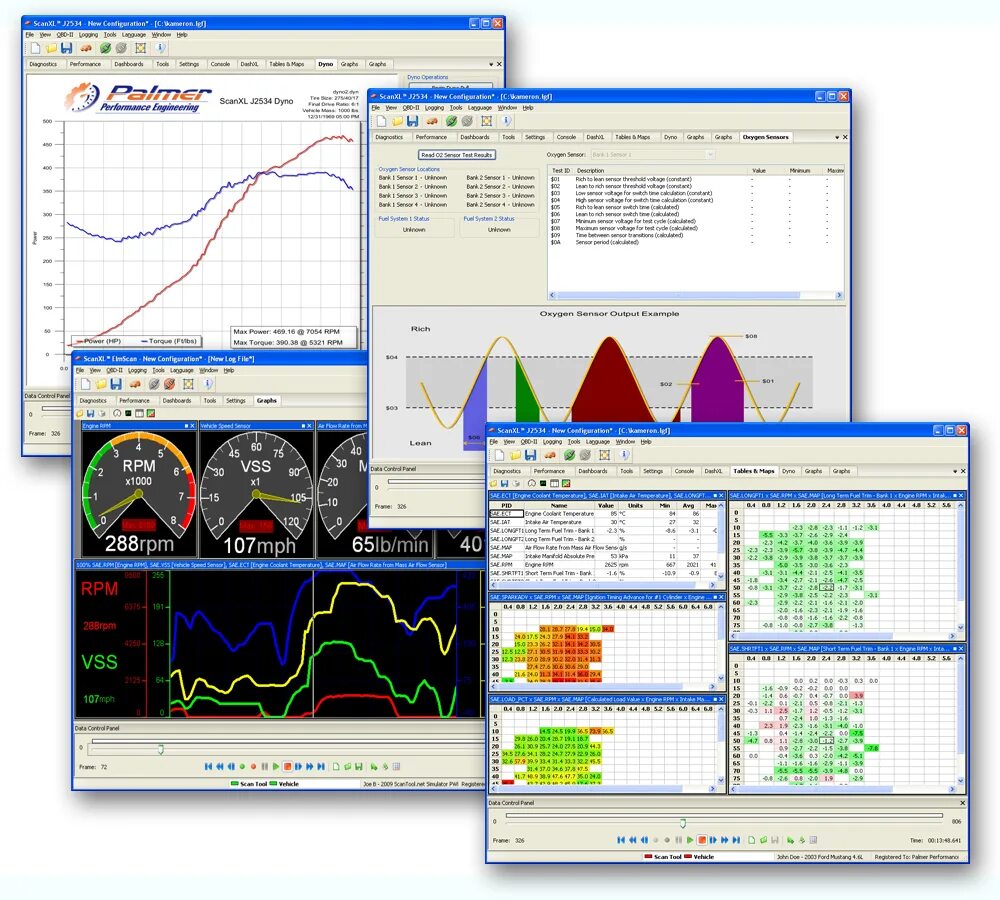Click the table grid icon in Tables & Maps sub-toolbar
This screenshot has height=900, width=1000.
coord(554,483)
